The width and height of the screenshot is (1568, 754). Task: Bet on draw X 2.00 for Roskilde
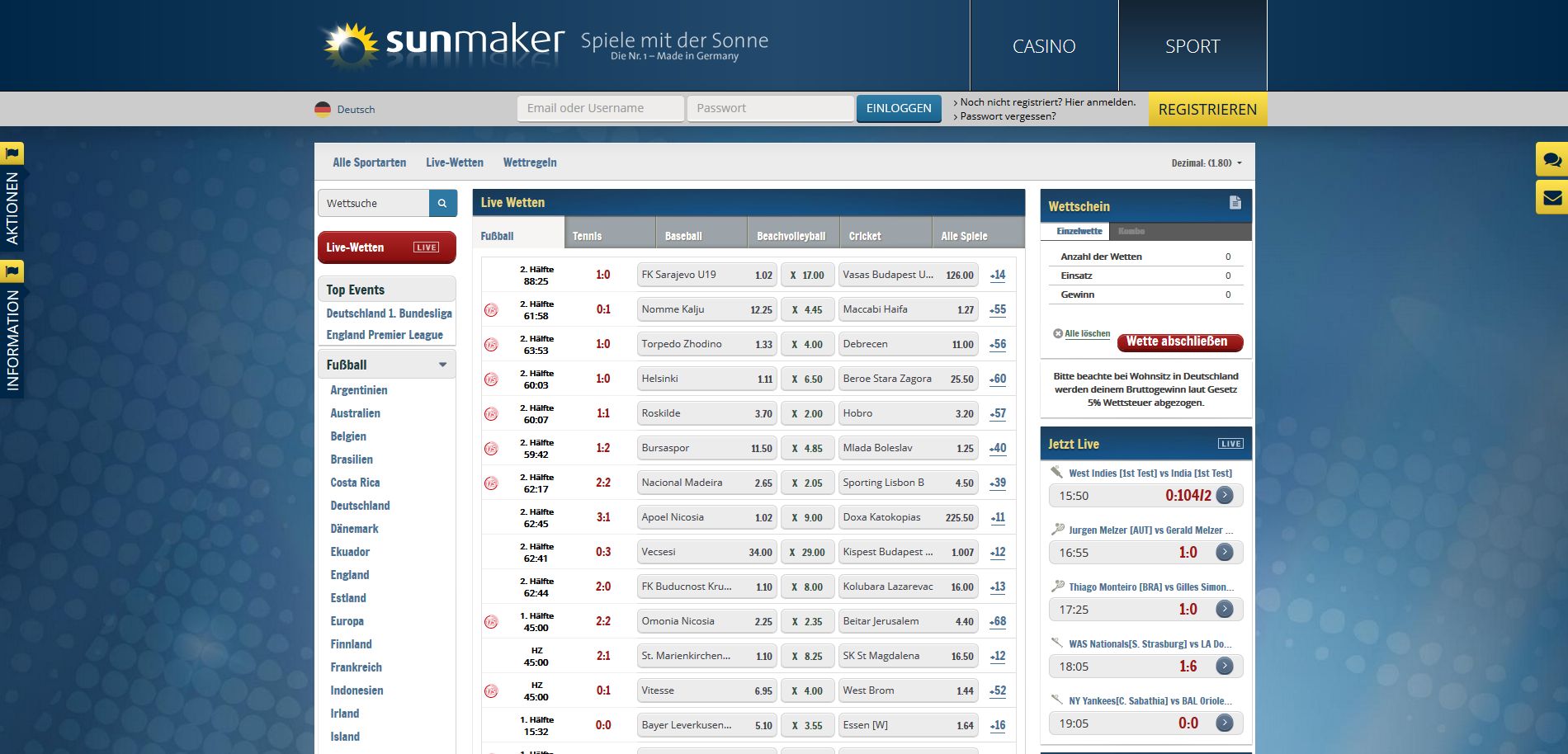(806, 413)
